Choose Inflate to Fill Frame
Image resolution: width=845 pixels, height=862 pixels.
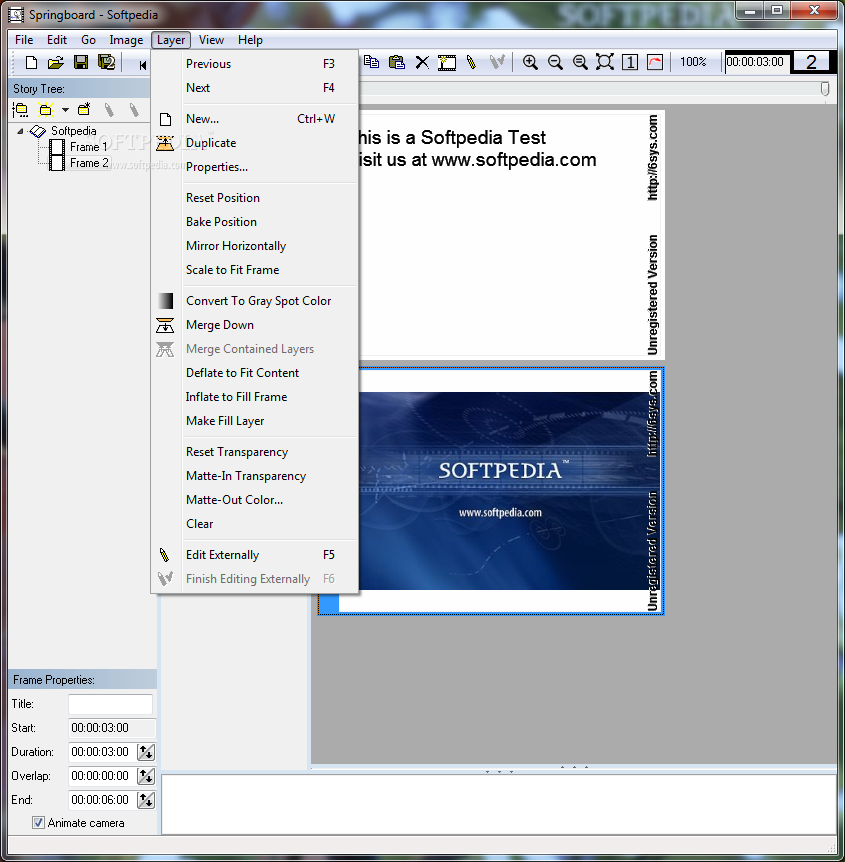click(255, 397)
